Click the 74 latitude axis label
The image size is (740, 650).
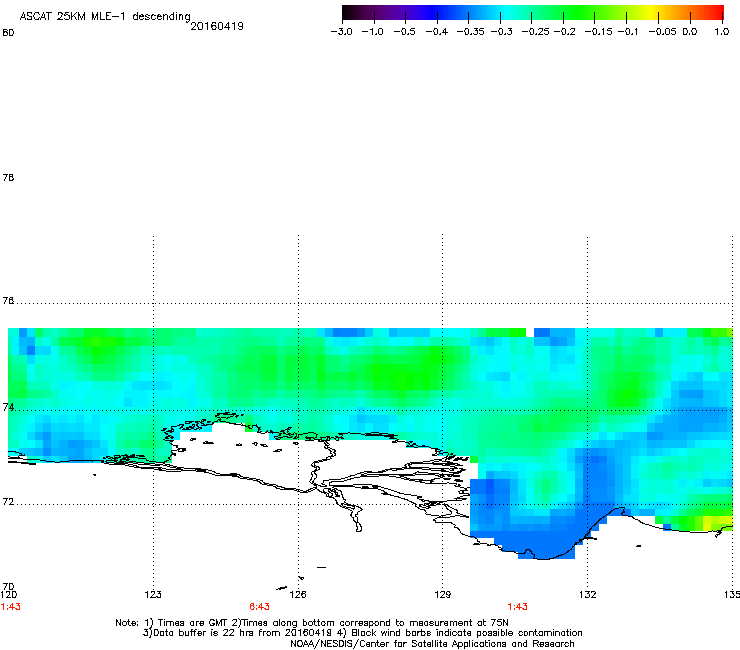pyautogui.click(x=8, y=407)
